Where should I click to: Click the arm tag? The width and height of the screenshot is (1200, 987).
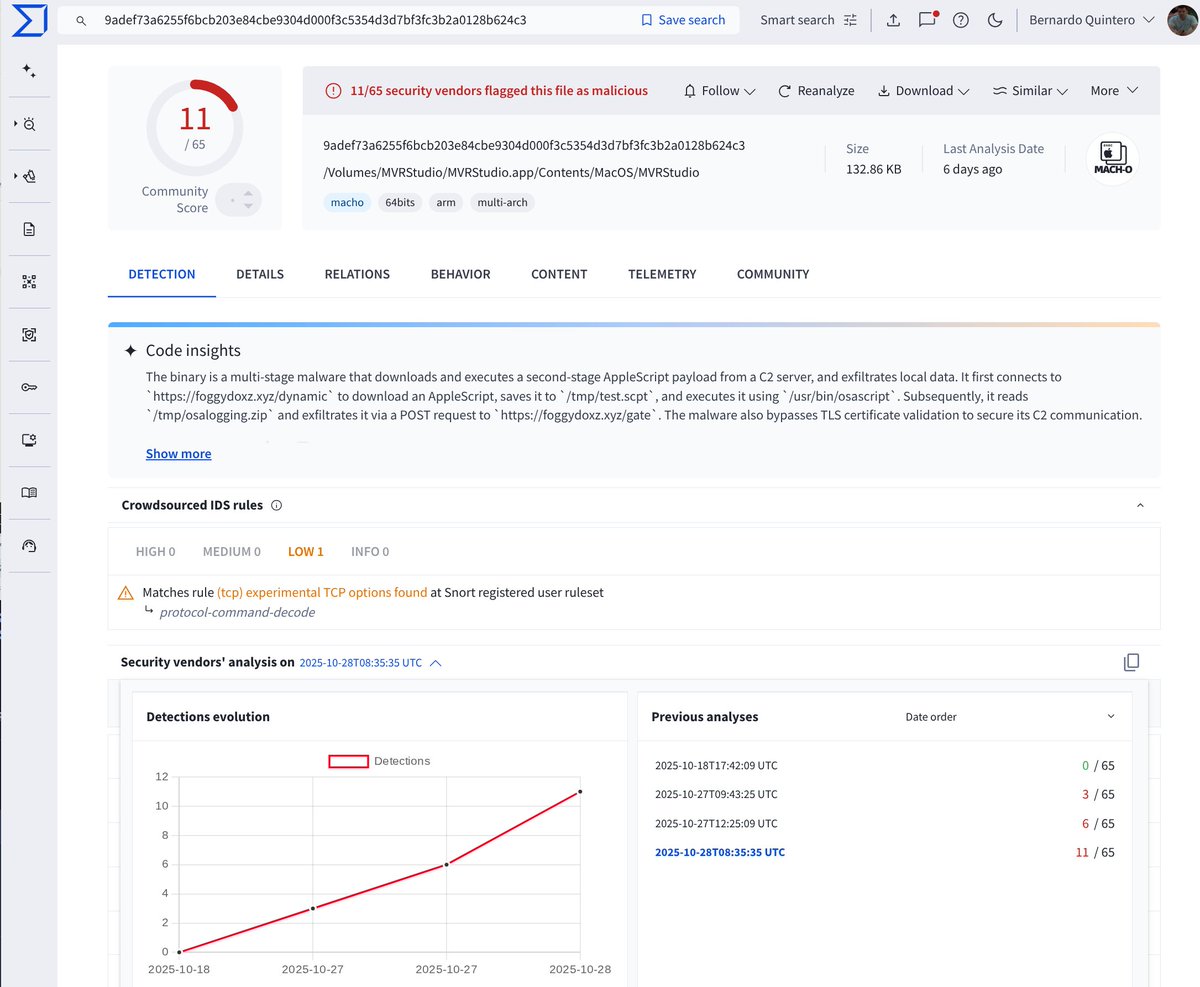point(446,202)
